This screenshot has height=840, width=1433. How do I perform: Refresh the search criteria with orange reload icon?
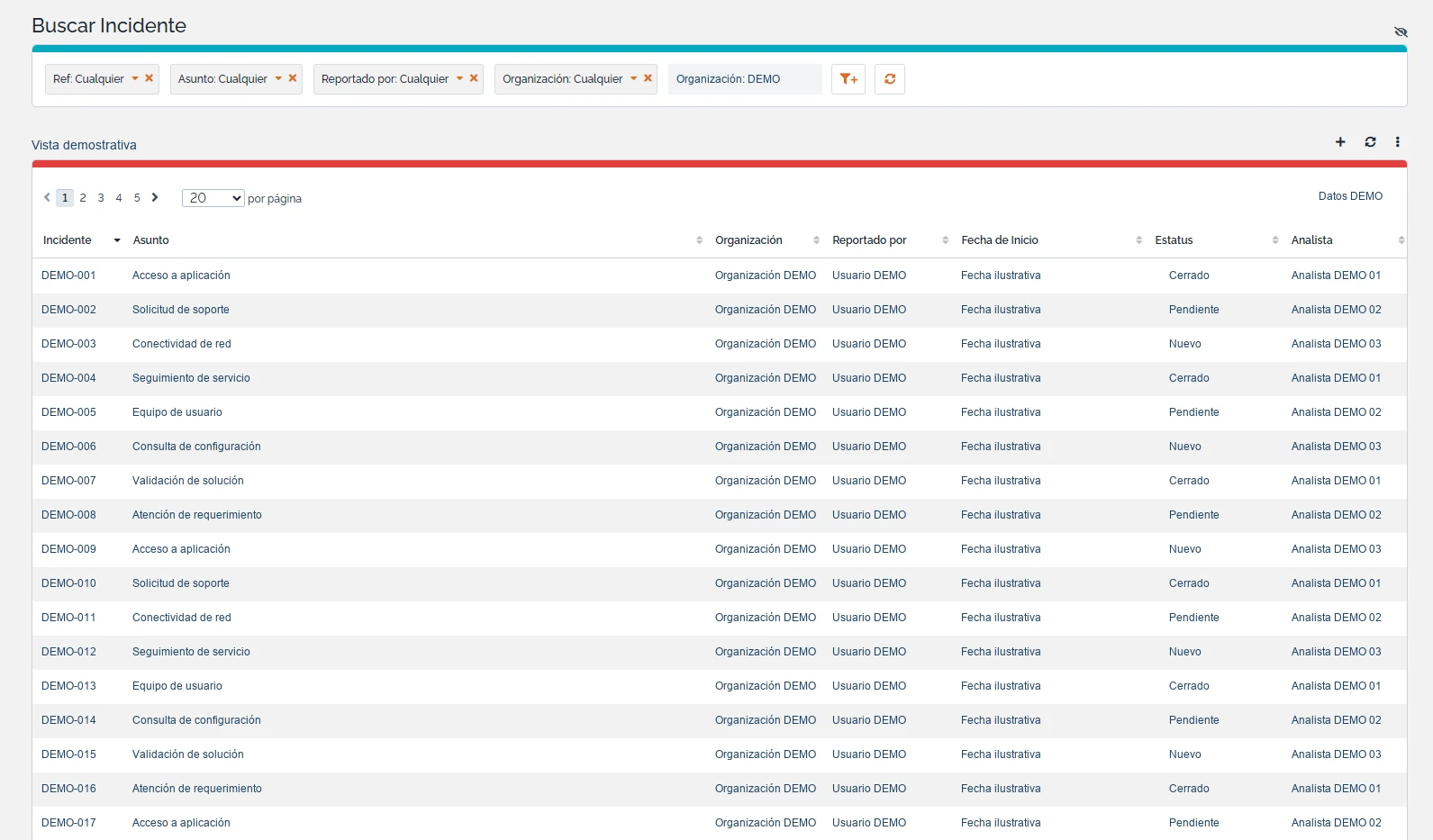click(x=890, y=79)
